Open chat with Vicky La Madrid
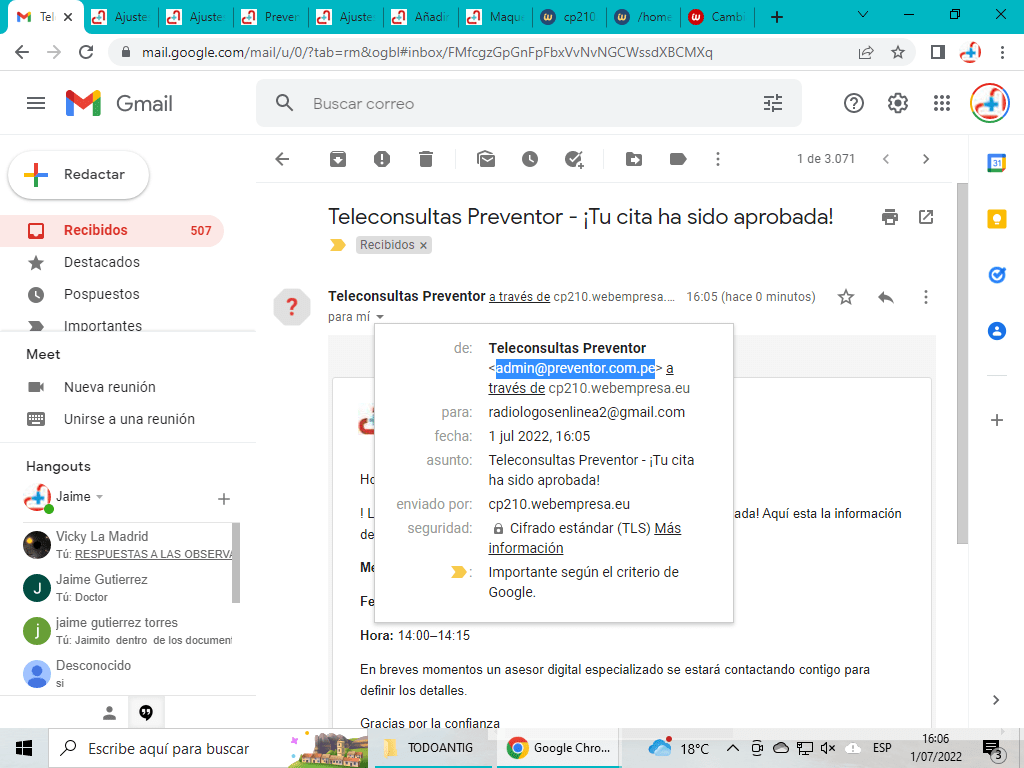 tap(127, 545)
